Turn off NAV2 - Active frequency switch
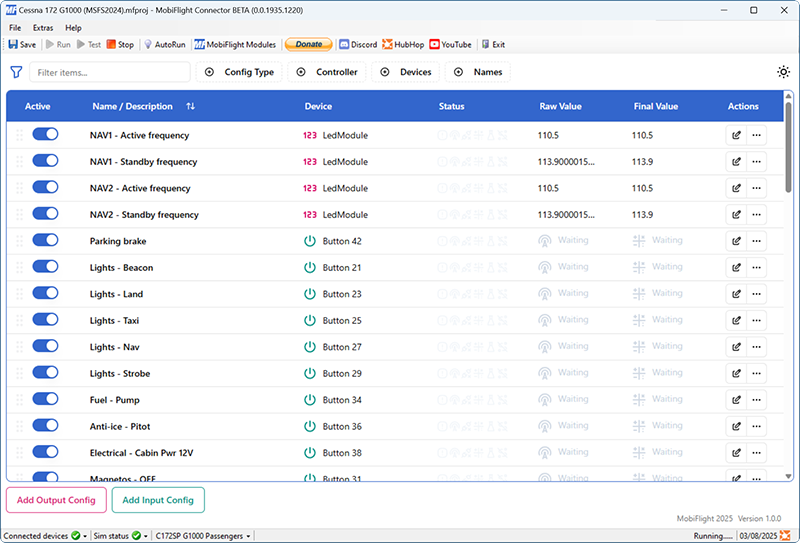The width and height of the screenshot is (800, 543). pyautogui.click(x=45, y=187)
